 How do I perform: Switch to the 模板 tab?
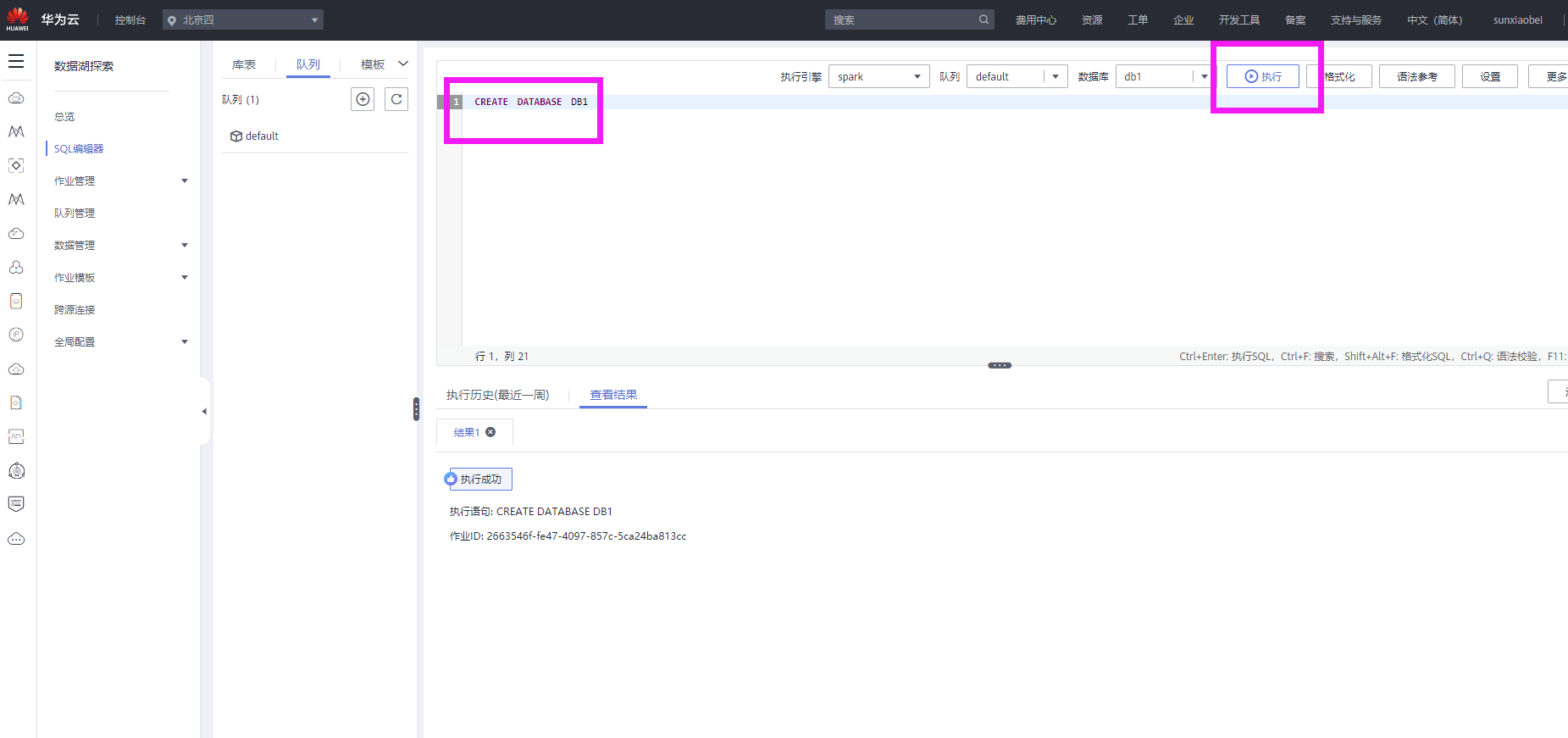(x=373, y=64)
